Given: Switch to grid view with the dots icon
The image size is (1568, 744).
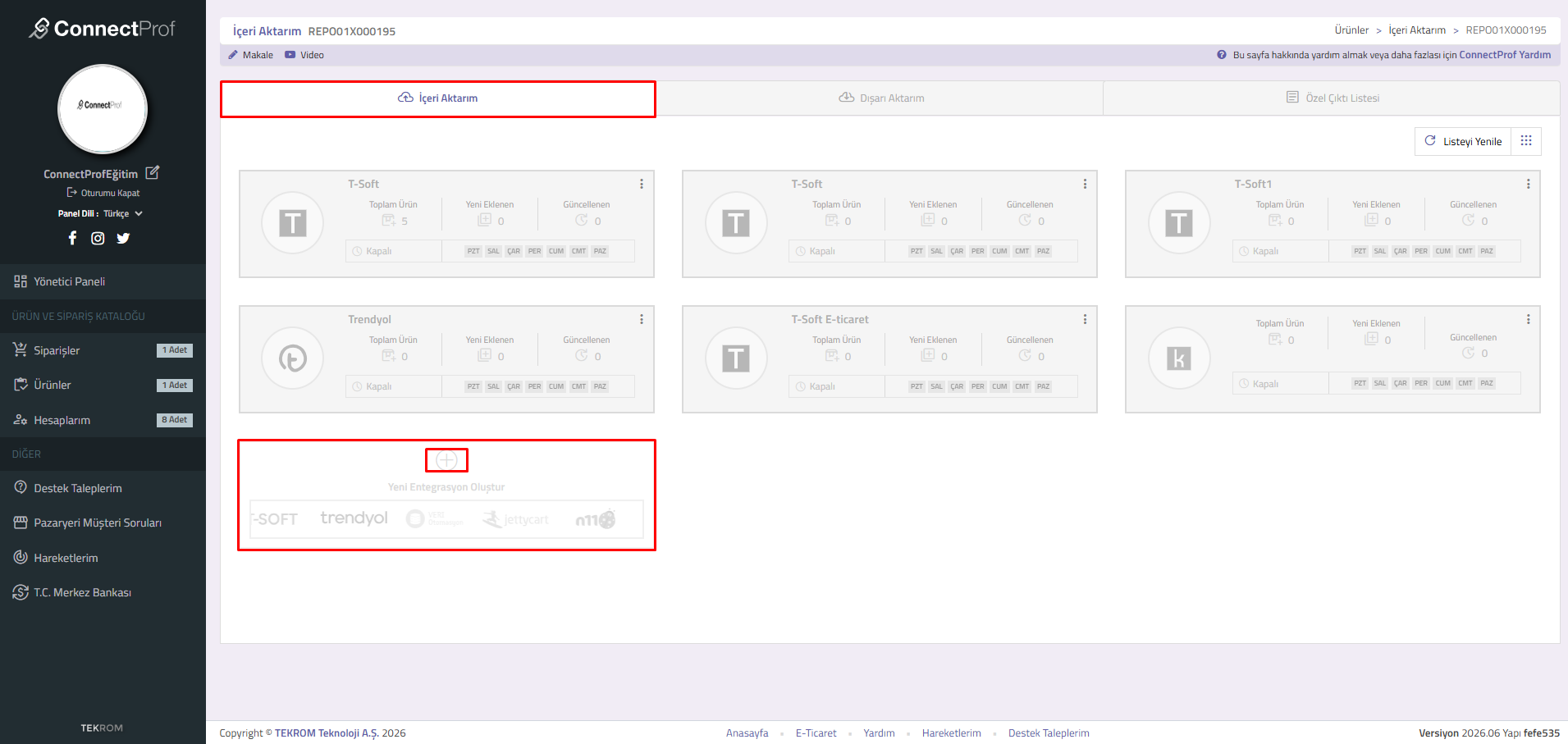Looking at the screenshot, I should coord(1526,141).
